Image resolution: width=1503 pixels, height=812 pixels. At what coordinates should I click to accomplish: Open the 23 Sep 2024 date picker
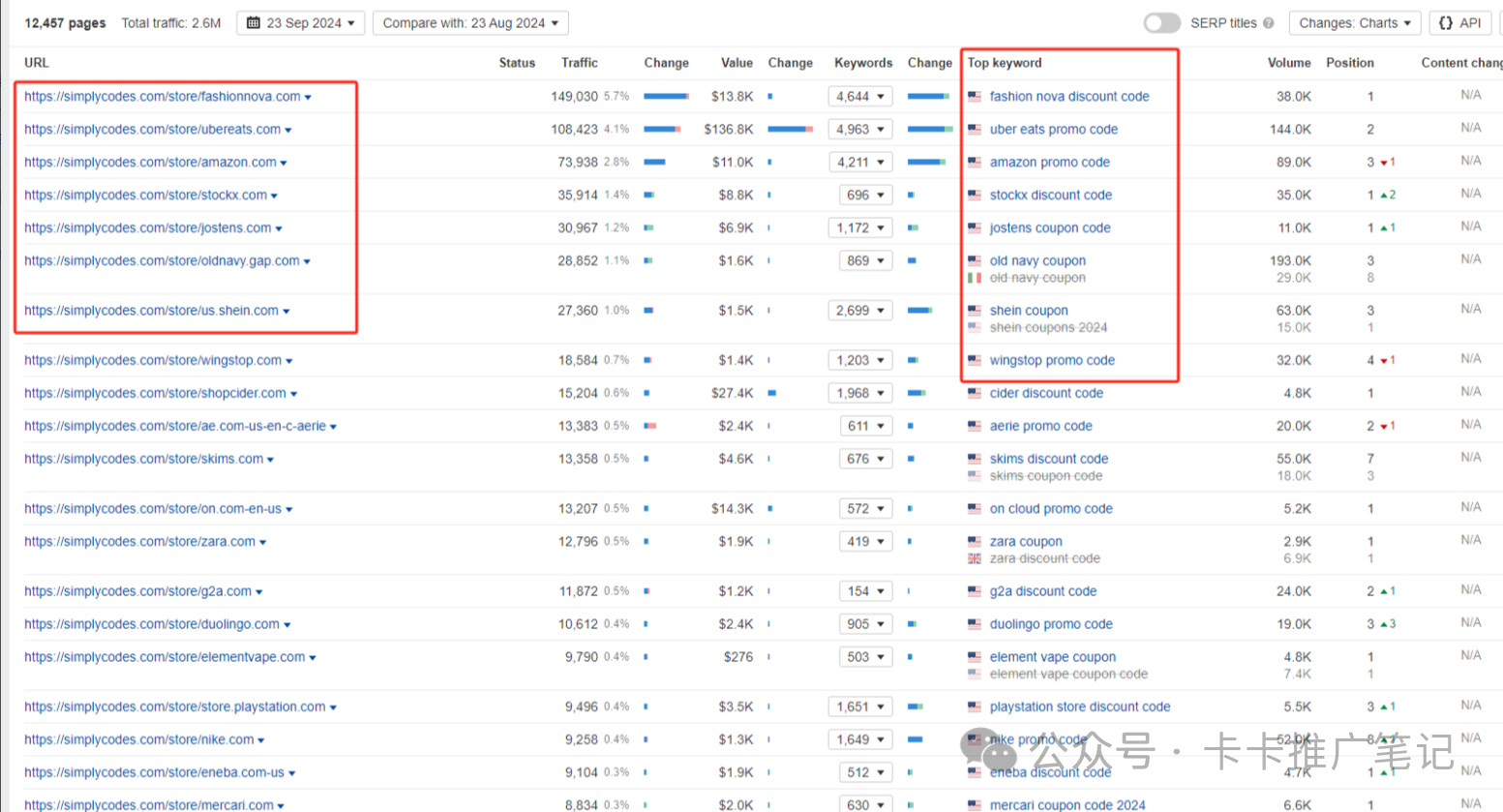click(x=300, y=23)
